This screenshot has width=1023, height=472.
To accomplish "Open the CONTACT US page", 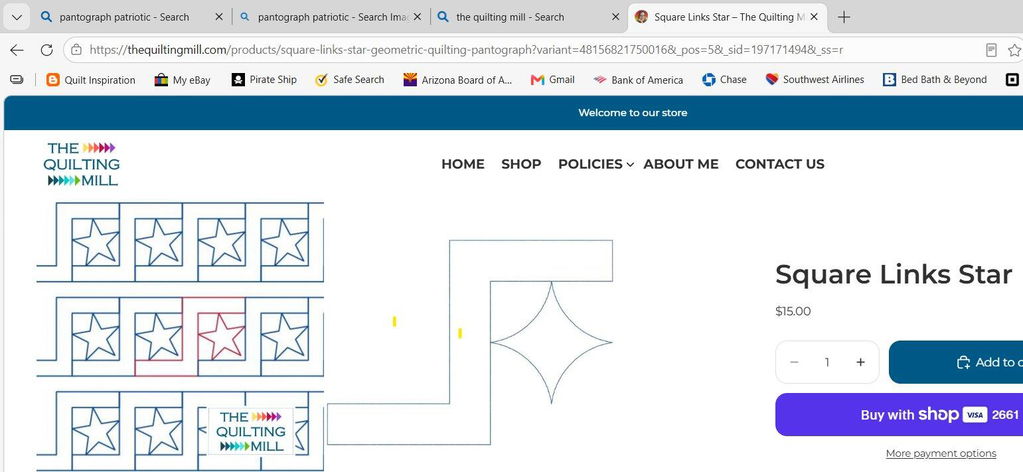I will tap(780, 164).
